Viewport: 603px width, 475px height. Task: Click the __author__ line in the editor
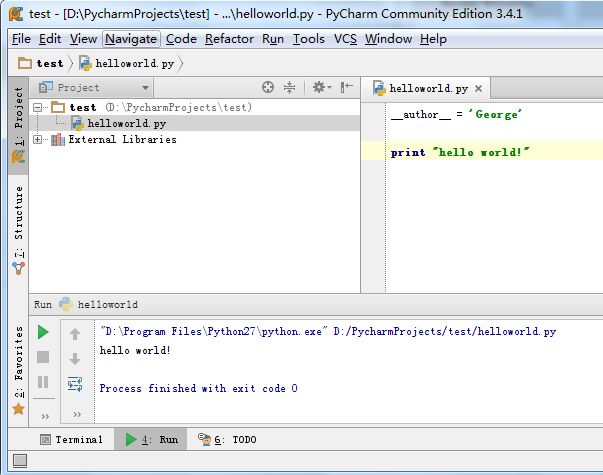point(456,114)
